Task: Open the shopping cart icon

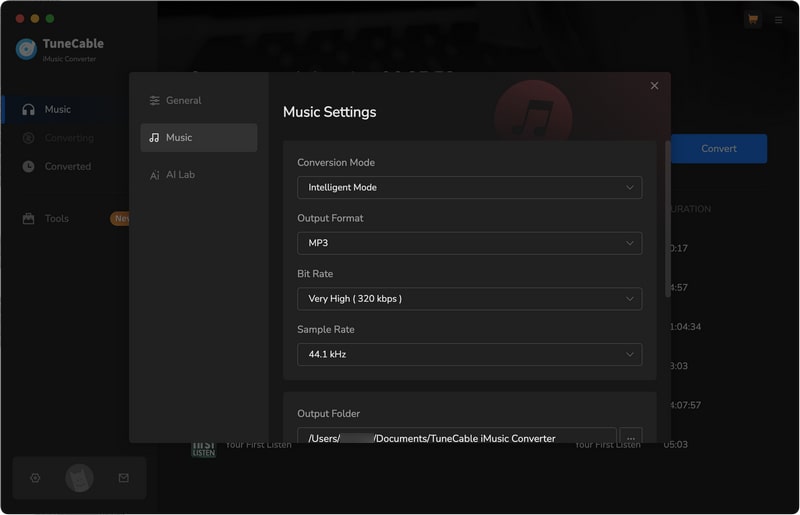Action: 753,19
